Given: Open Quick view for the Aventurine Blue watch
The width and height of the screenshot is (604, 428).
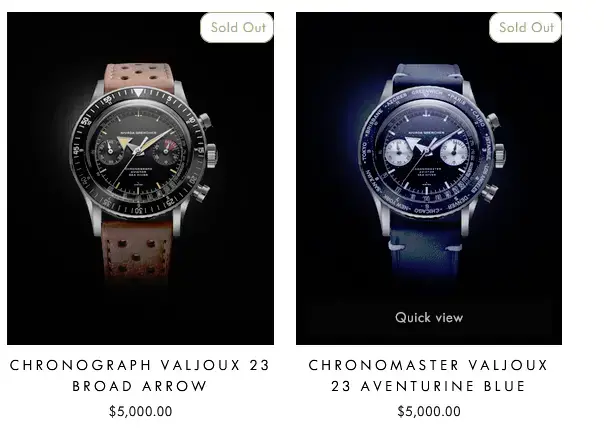Looking at the screenshot, I should pos(429,318).
